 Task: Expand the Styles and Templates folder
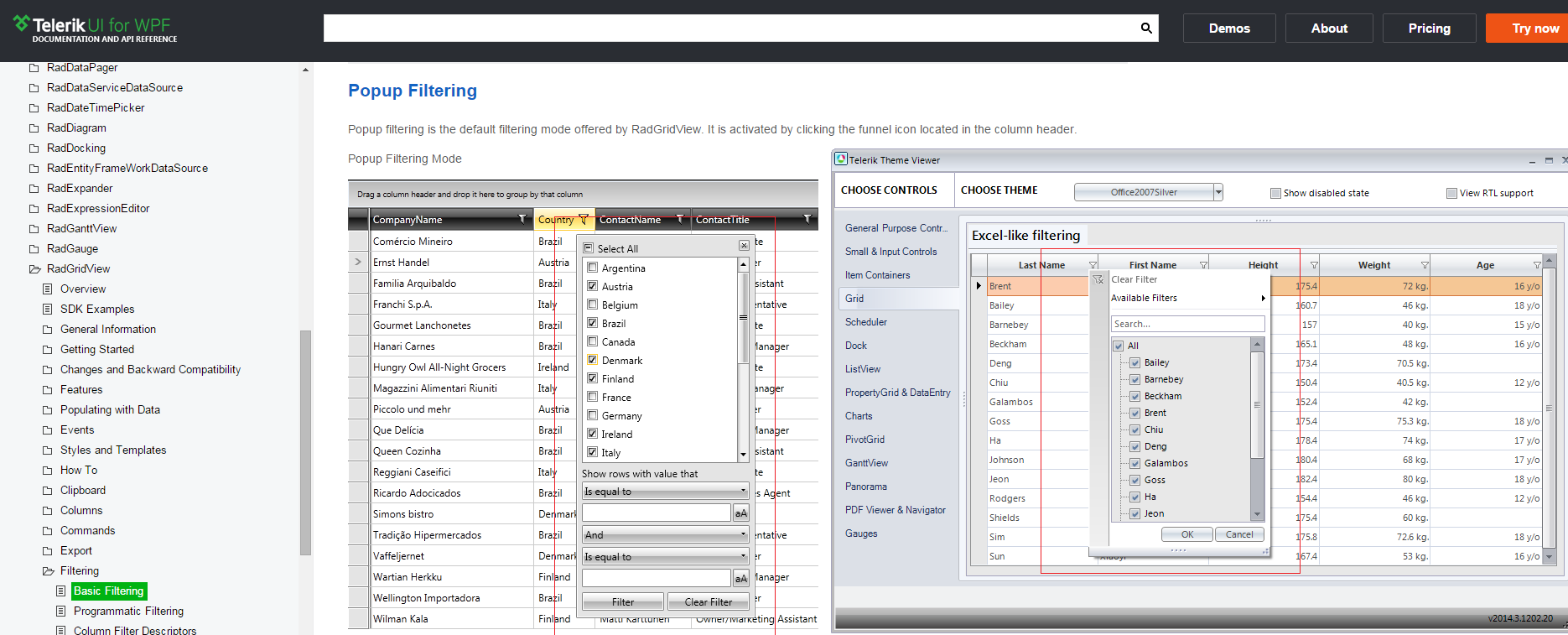point(48,450)
